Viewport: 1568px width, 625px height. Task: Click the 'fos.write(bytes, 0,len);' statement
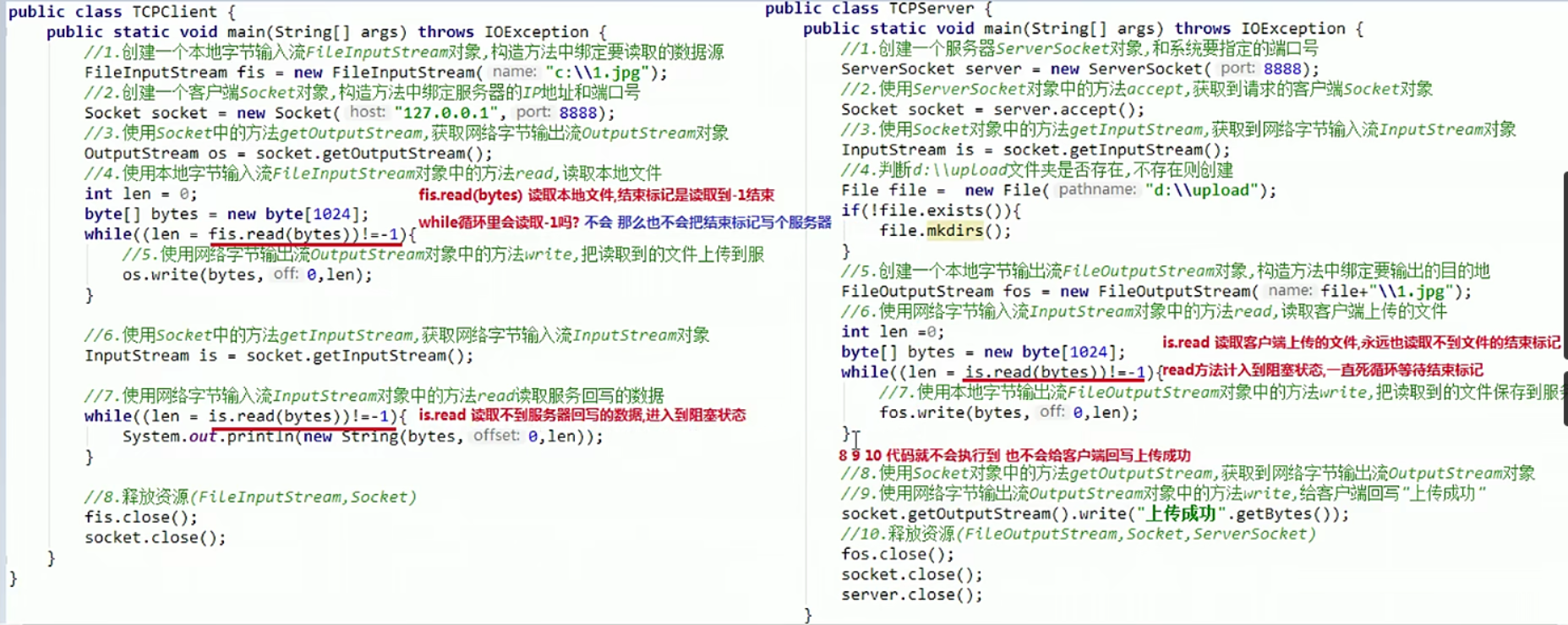point(1008,414)
